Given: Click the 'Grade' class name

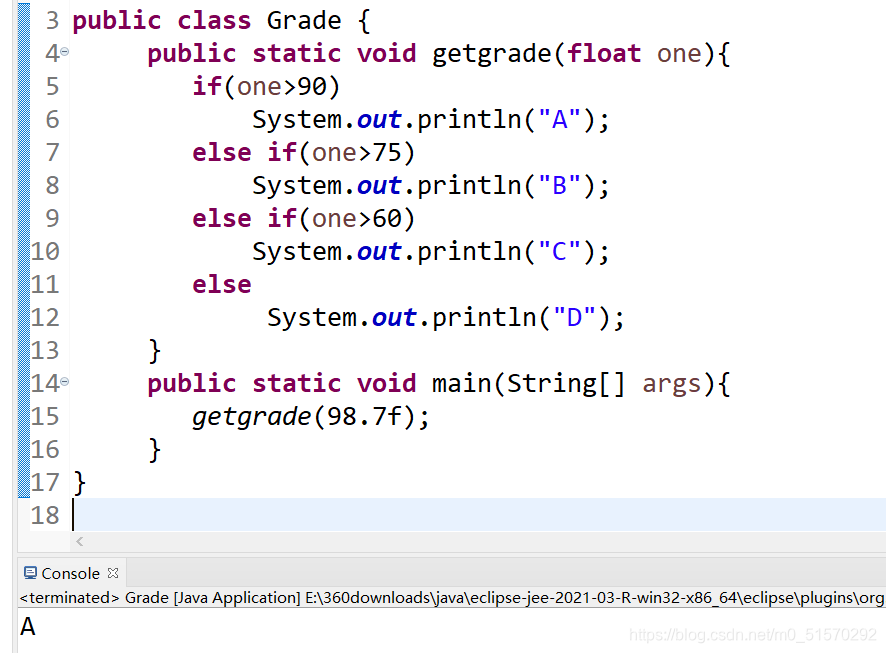Looking at the screenshot, I should [304, 21].
